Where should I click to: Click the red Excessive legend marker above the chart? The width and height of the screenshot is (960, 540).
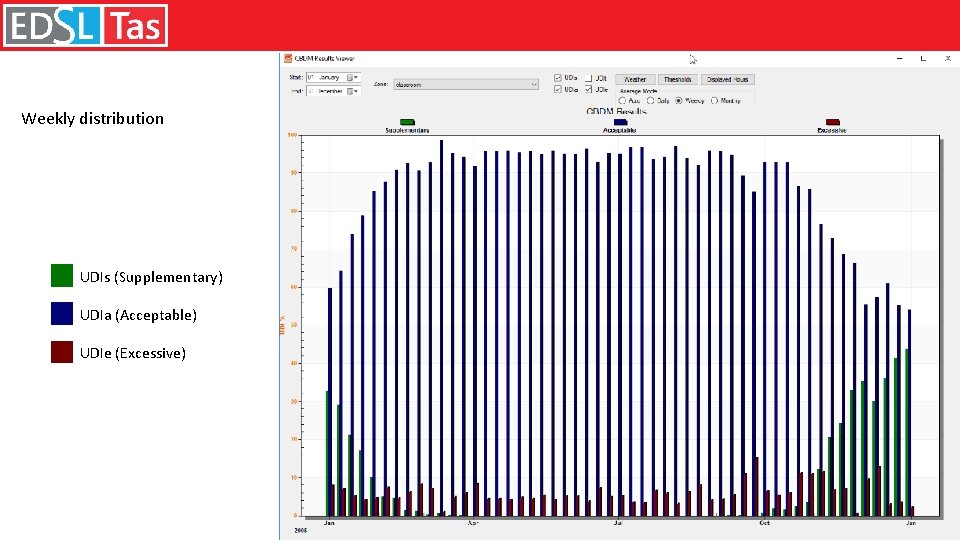tap(833, 122)
